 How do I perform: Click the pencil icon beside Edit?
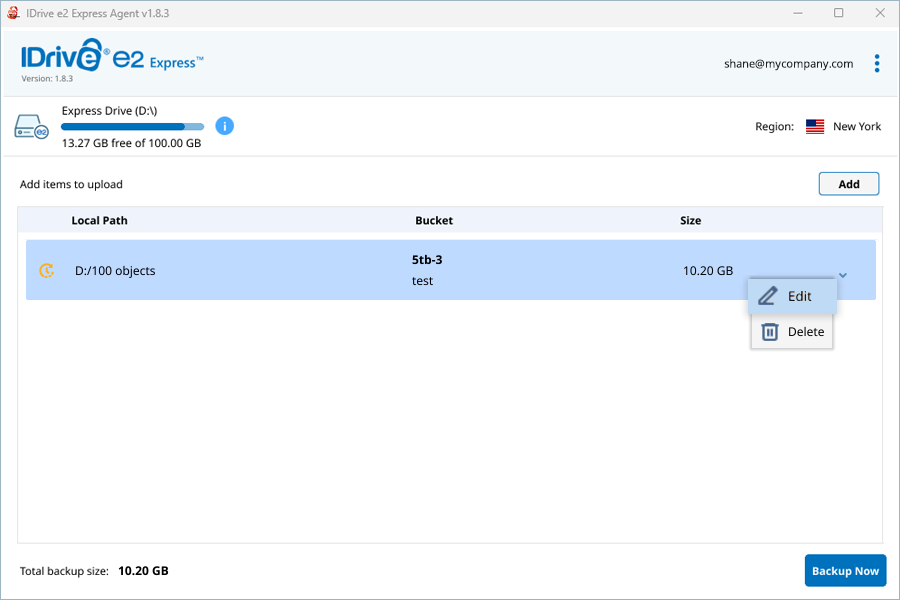coord(768,296)
